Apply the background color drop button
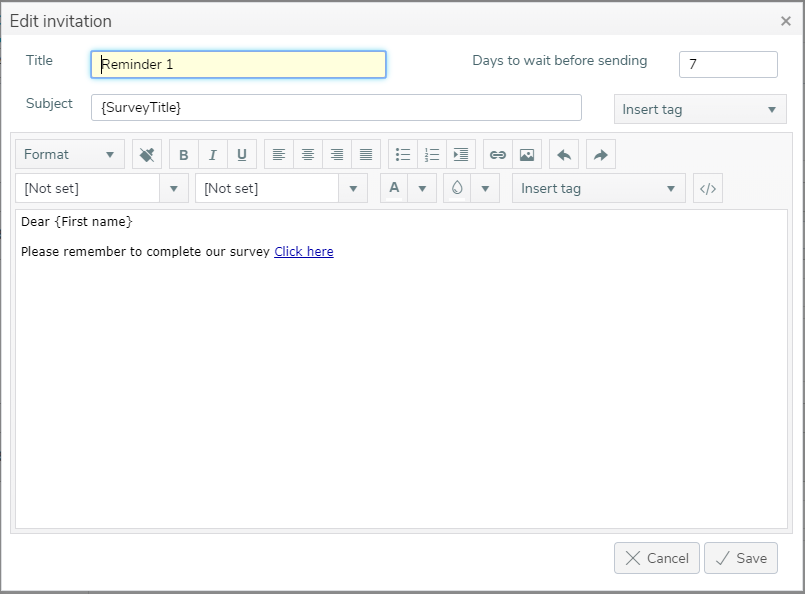 tap(457, 188)
